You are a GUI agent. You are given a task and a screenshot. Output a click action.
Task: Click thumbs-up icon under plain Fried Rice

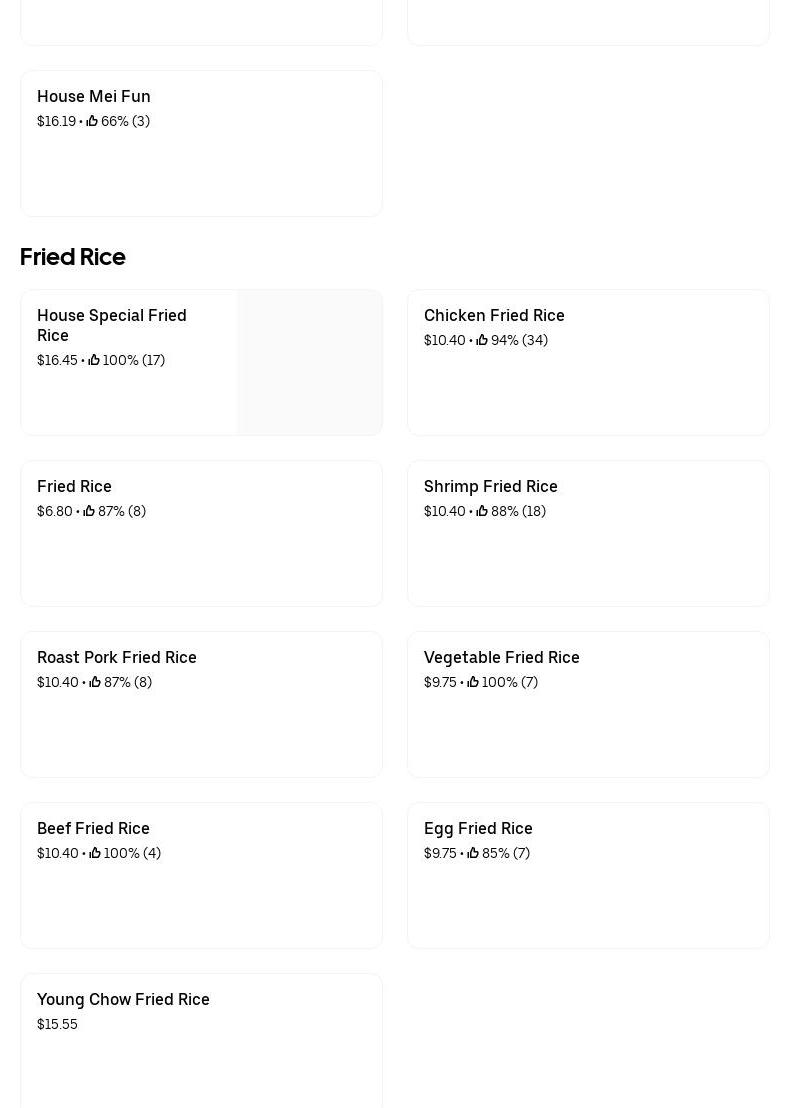pos(89,511)
